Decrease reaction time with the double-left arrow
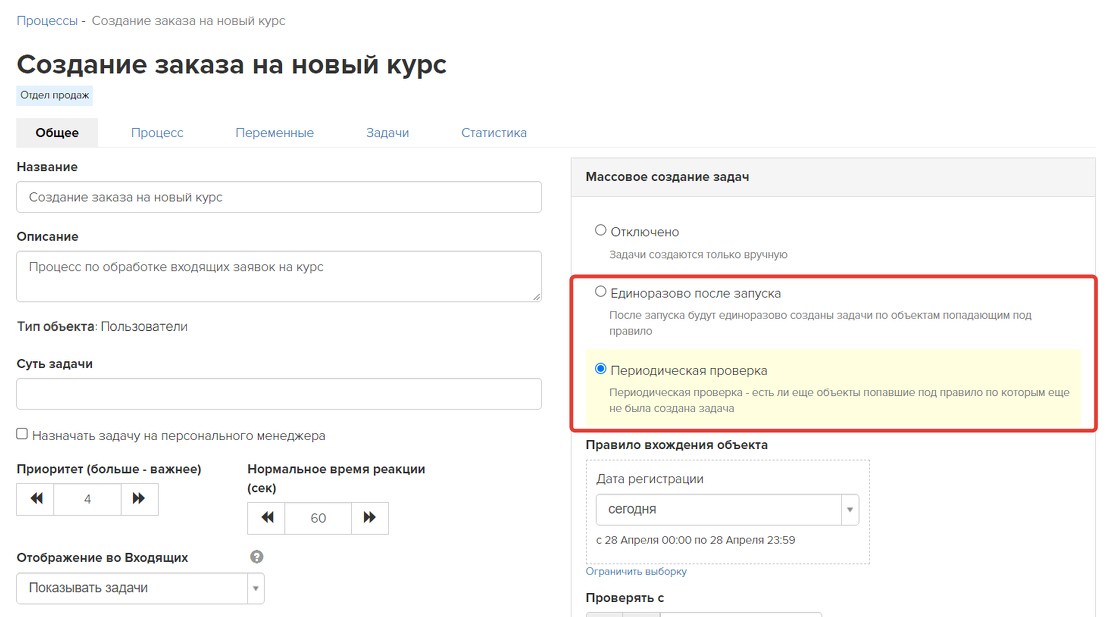This screenshot has width=1117, height=617. point(266,518)
